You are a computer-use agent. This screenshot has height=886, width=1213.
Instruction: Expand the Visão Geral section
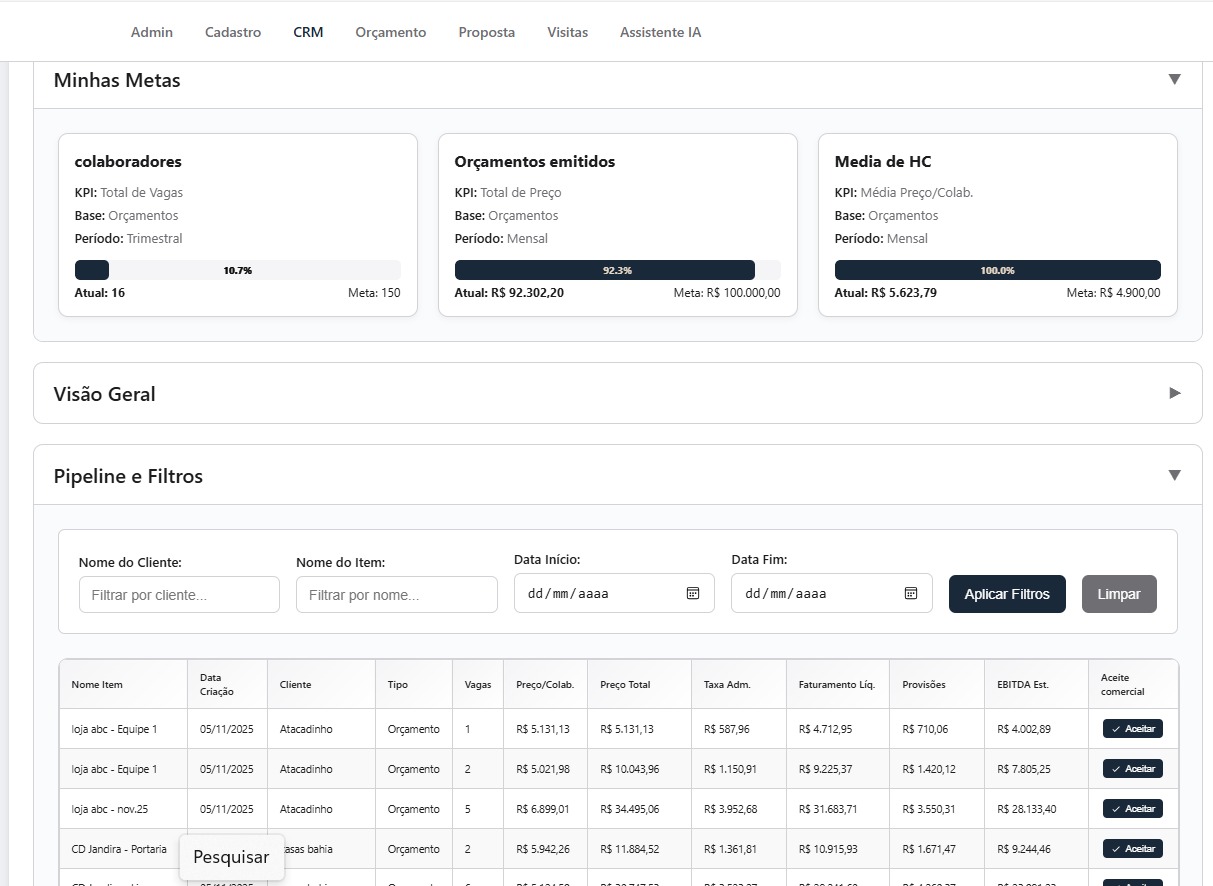tap(1175, 393)
